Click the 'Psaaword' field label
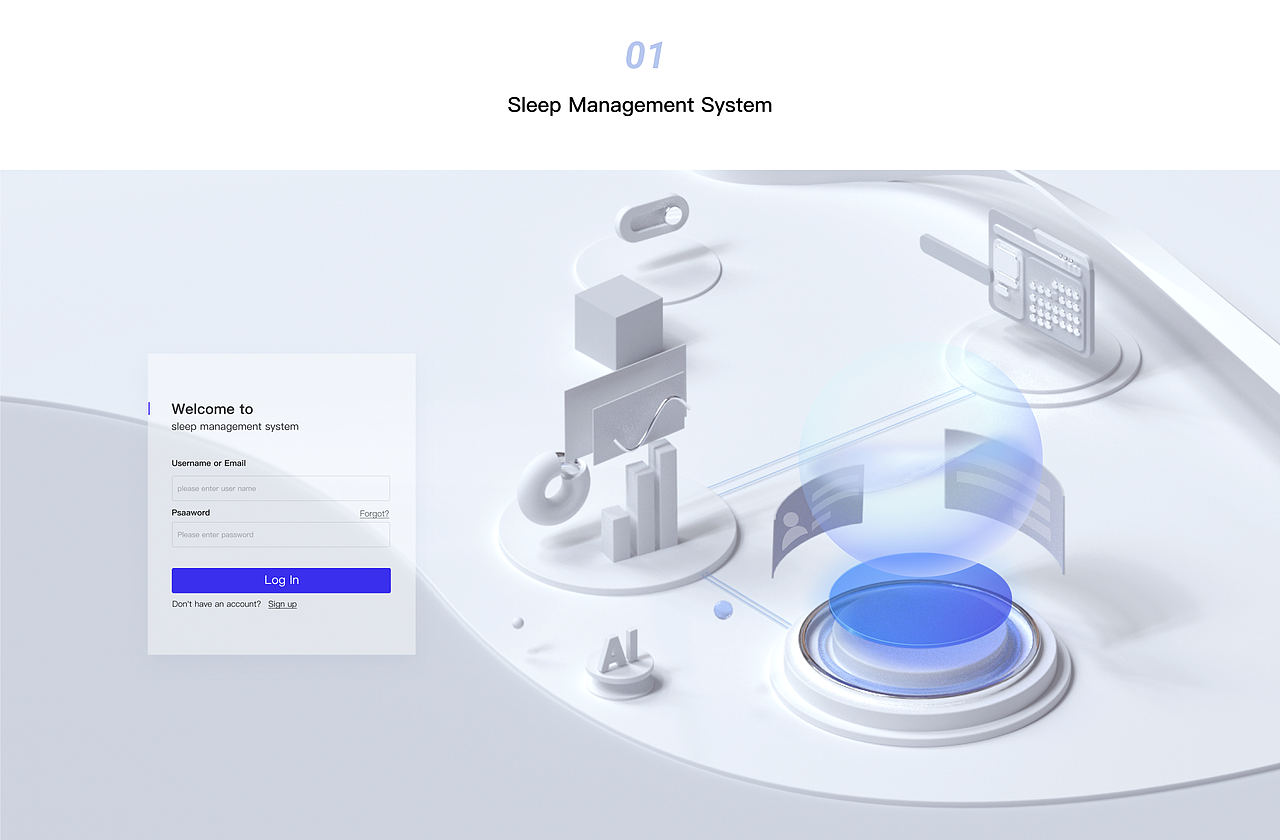Screen dimensions: 1280x840 point(191,512)
